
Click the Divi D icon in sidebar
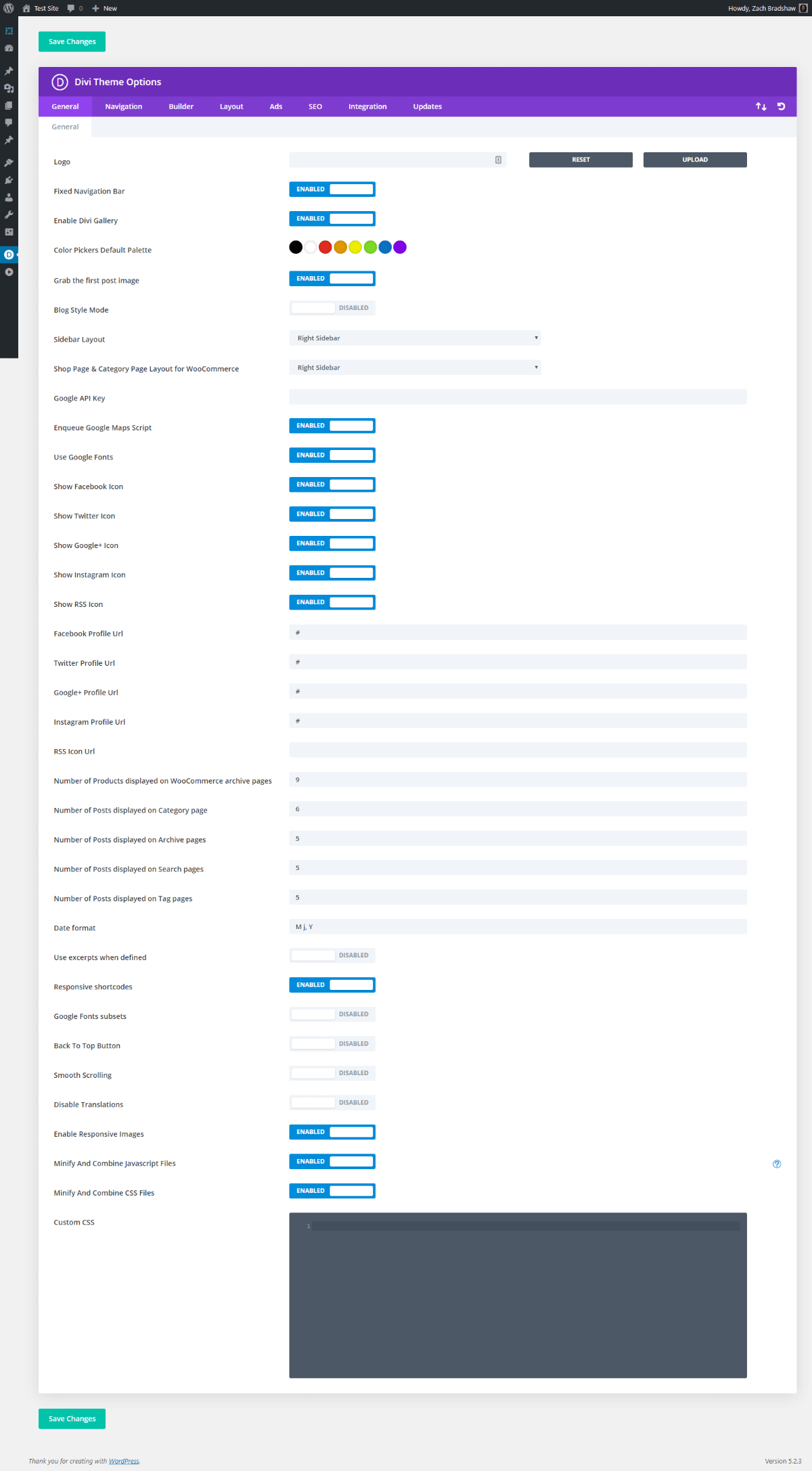click(x=9, y=254)
